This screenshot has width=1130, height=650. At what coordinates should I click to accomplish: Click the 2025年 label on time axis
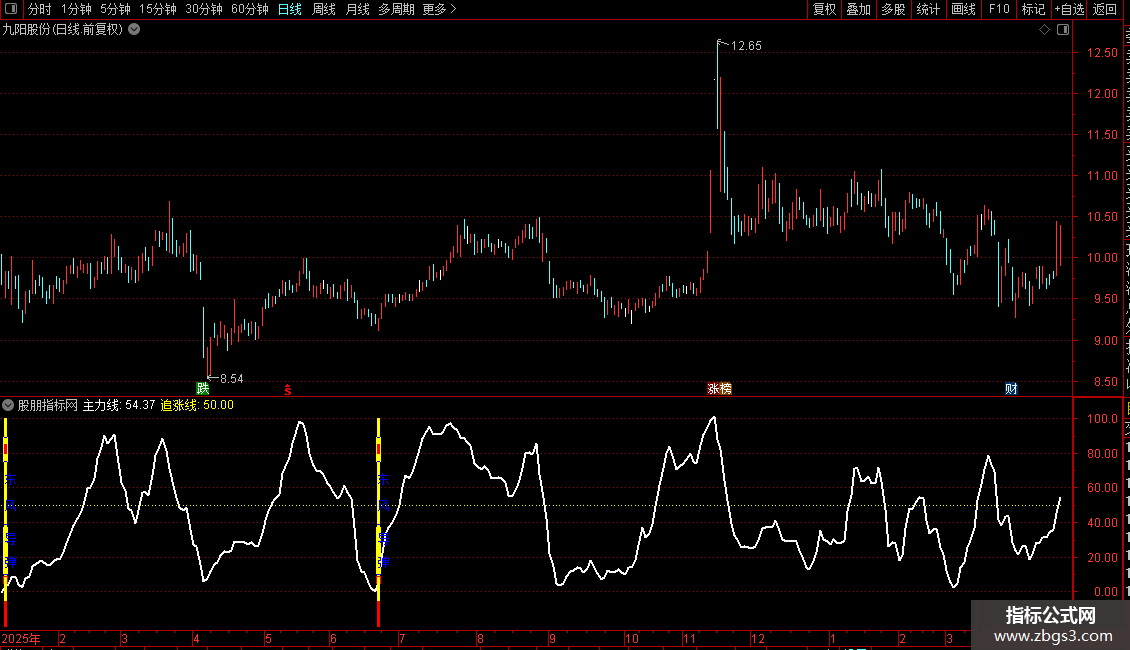point(21,638)
